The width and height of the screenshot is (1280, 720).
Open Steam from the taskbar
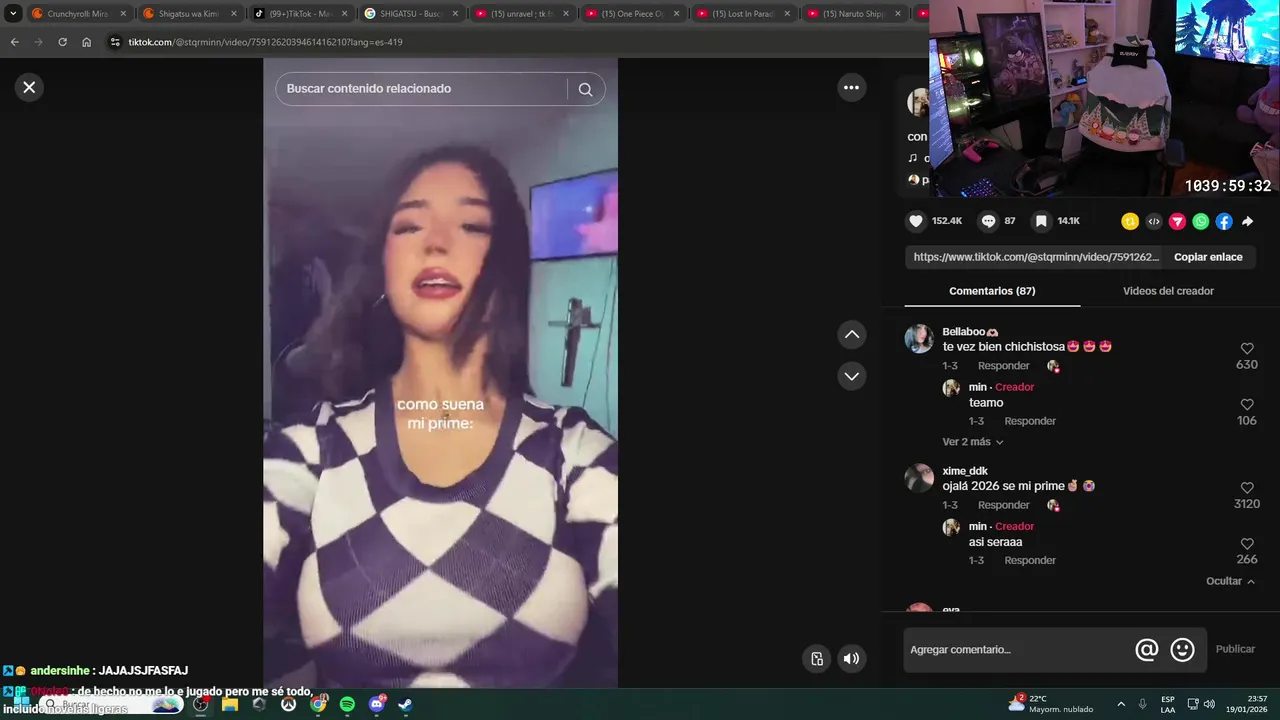click(405, 704)
